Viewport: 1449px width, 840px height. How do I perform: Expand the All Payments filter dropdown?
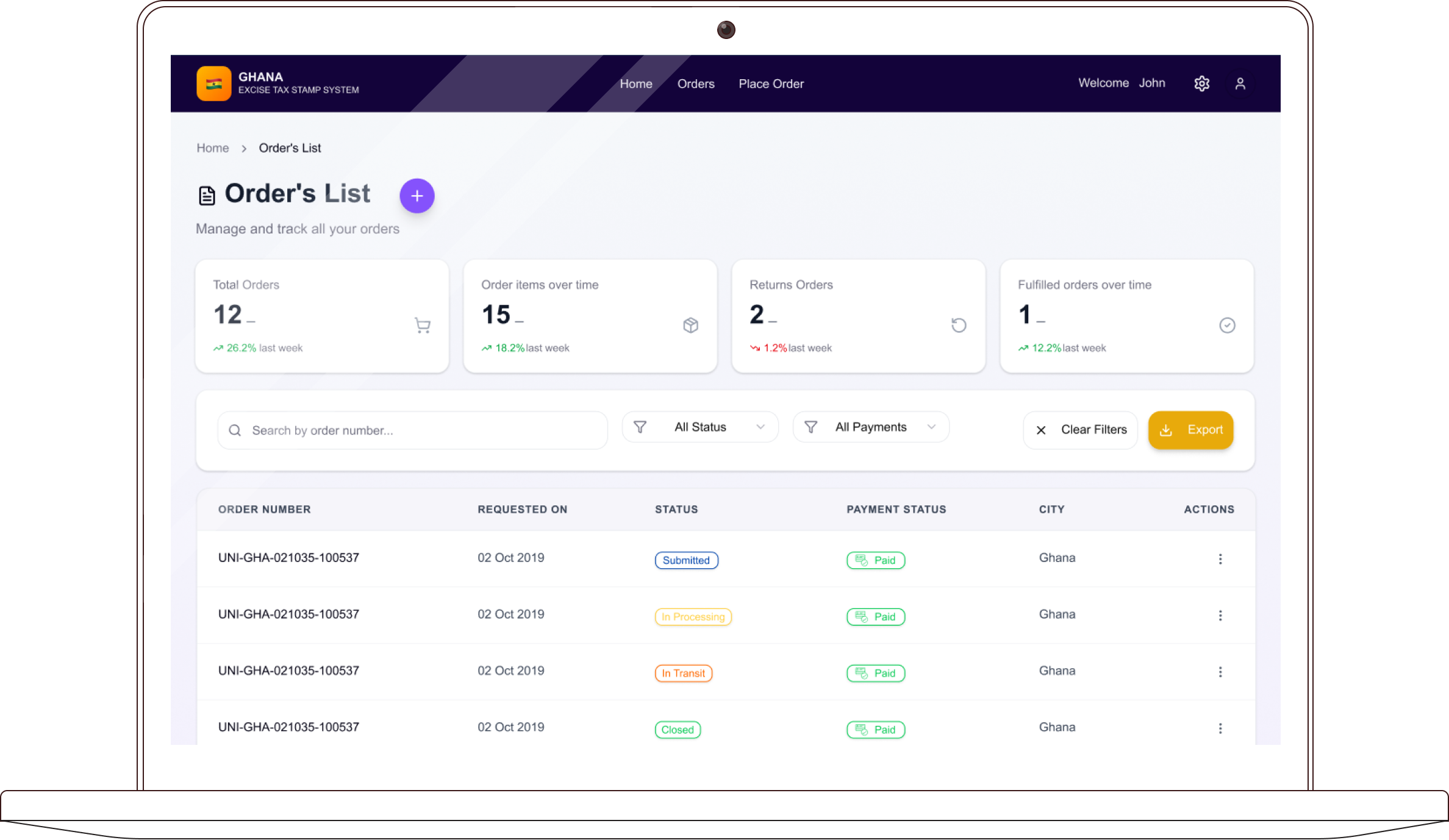871,427
